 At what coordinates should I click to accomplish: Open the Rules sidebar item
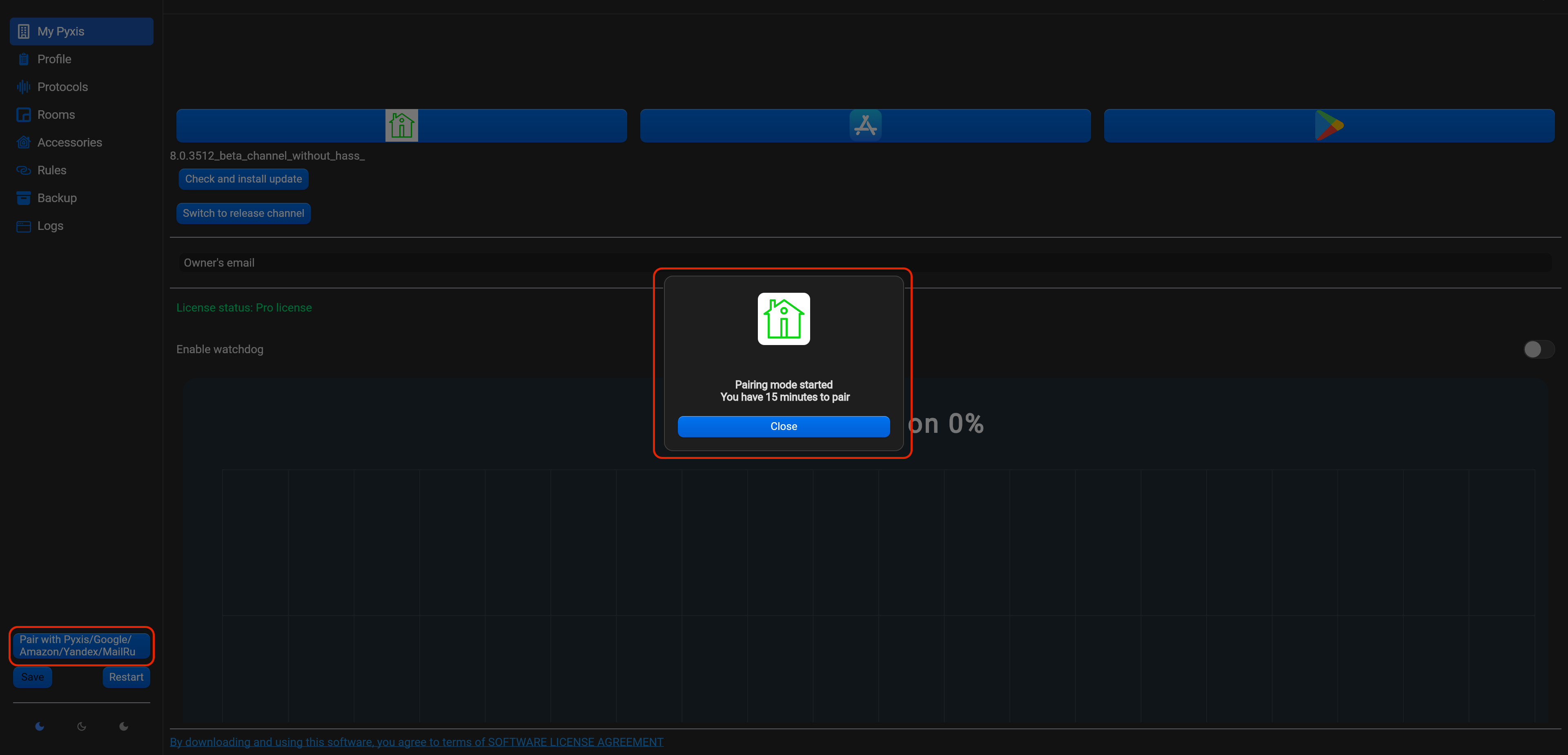tap(52, 171)
